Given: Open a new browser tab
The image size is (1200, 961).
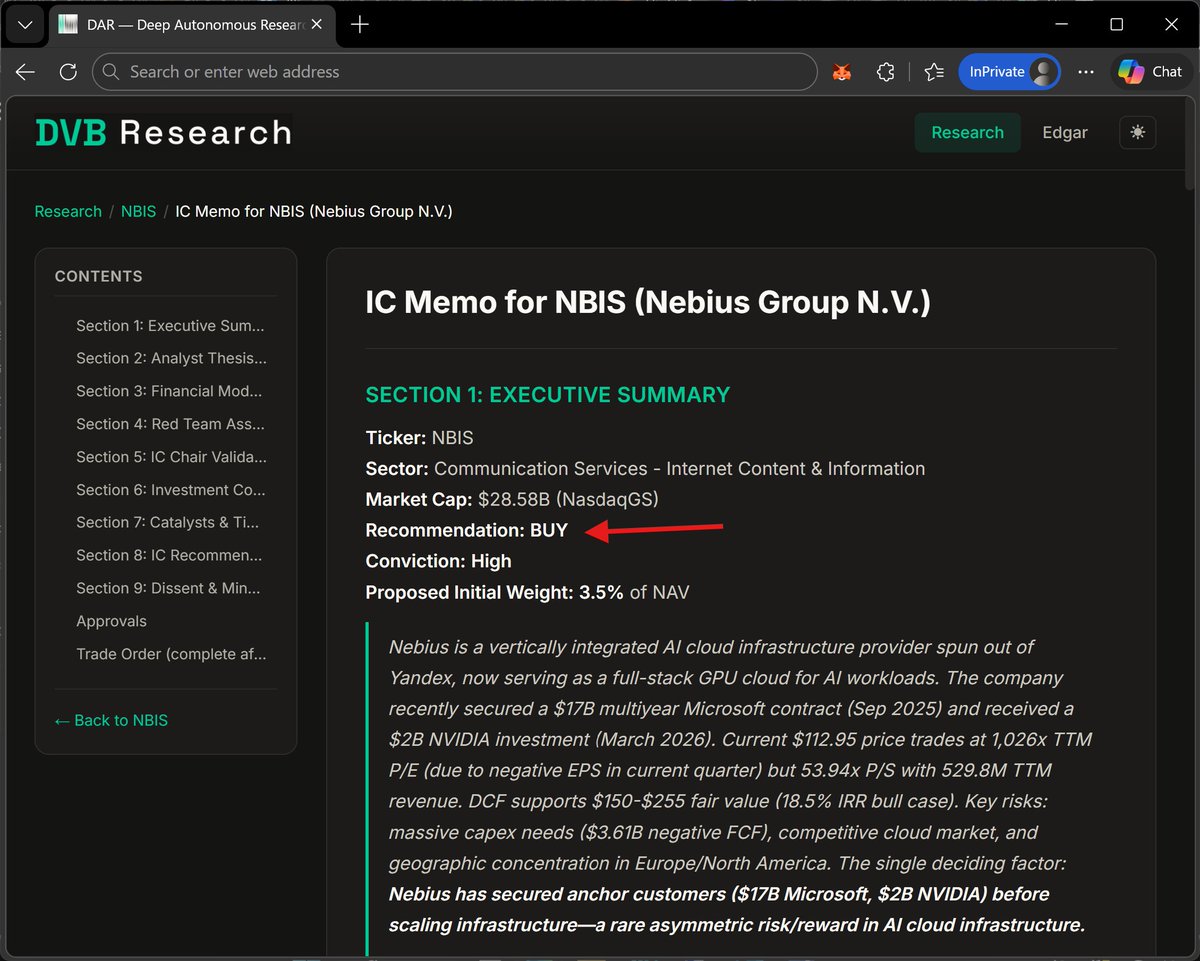Looking at the screenshot, I should point(360,25).
